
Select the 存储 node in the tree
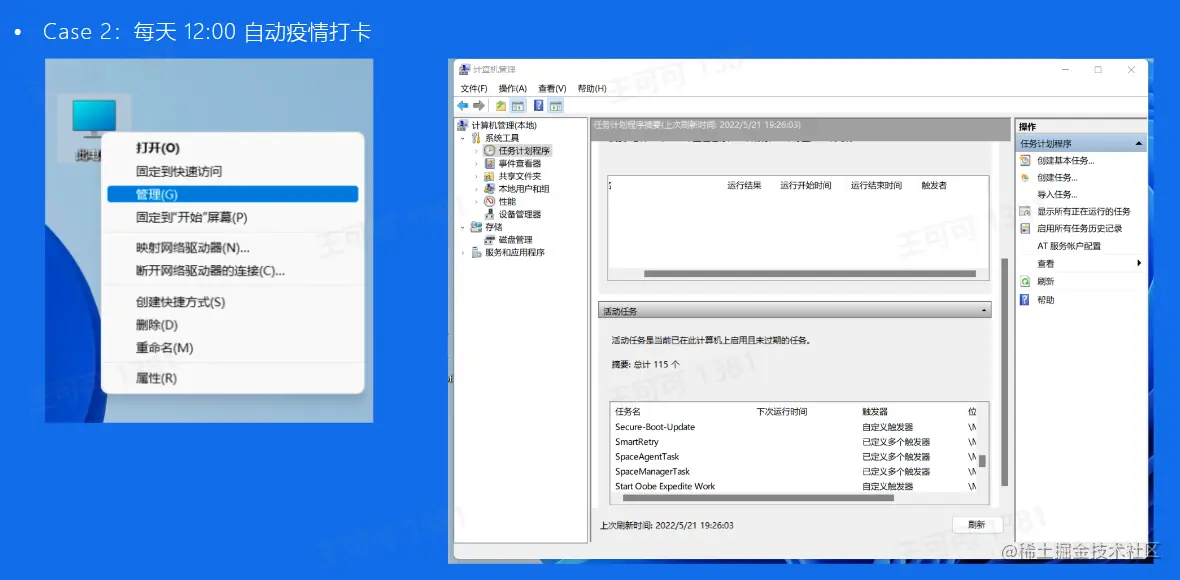pyautogui.click(x=493, y=226)
